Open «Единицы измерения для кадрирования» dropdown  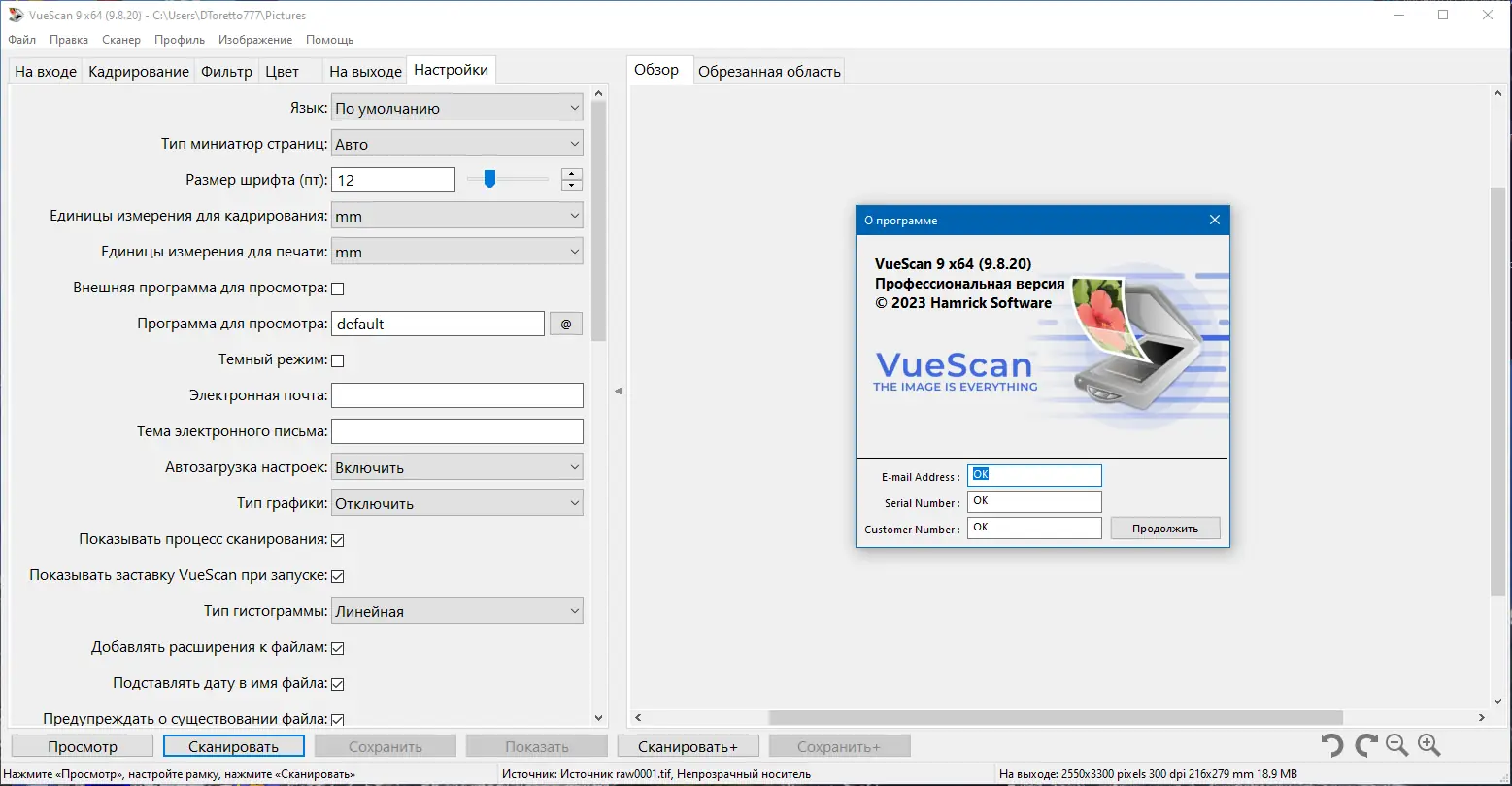[457, 216]
